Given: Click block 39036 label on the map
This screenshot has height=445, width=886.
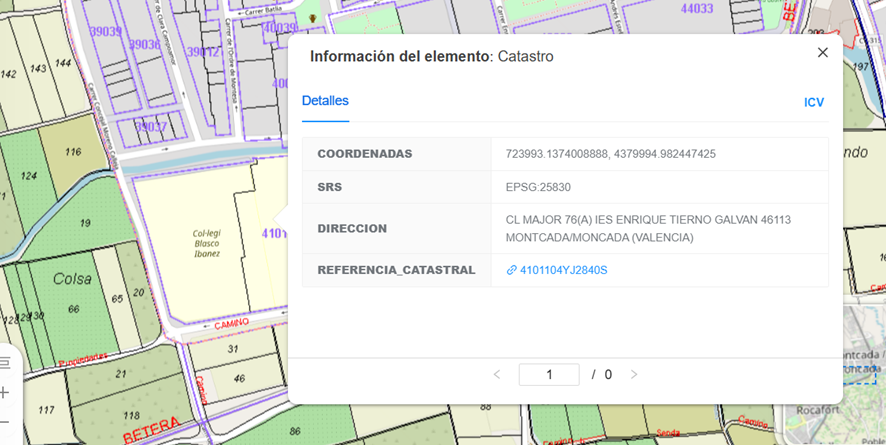Looking at the screenshot, I should click(145, 44).
